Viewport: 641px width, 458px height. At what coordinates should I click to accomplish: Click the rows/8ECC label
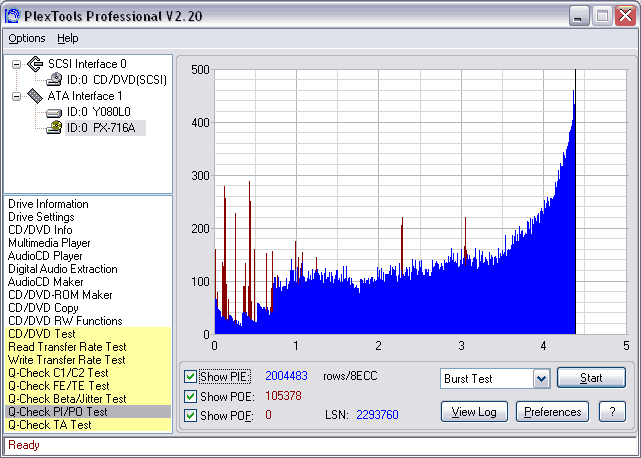350,376
